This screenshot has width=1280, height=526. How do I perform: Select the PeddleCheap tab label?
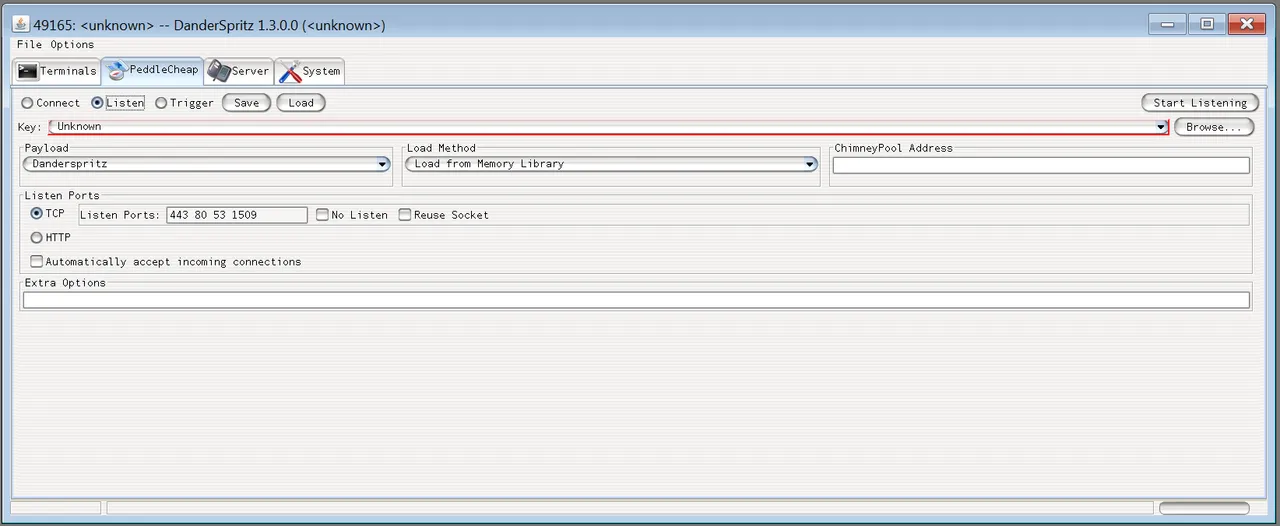163,70
